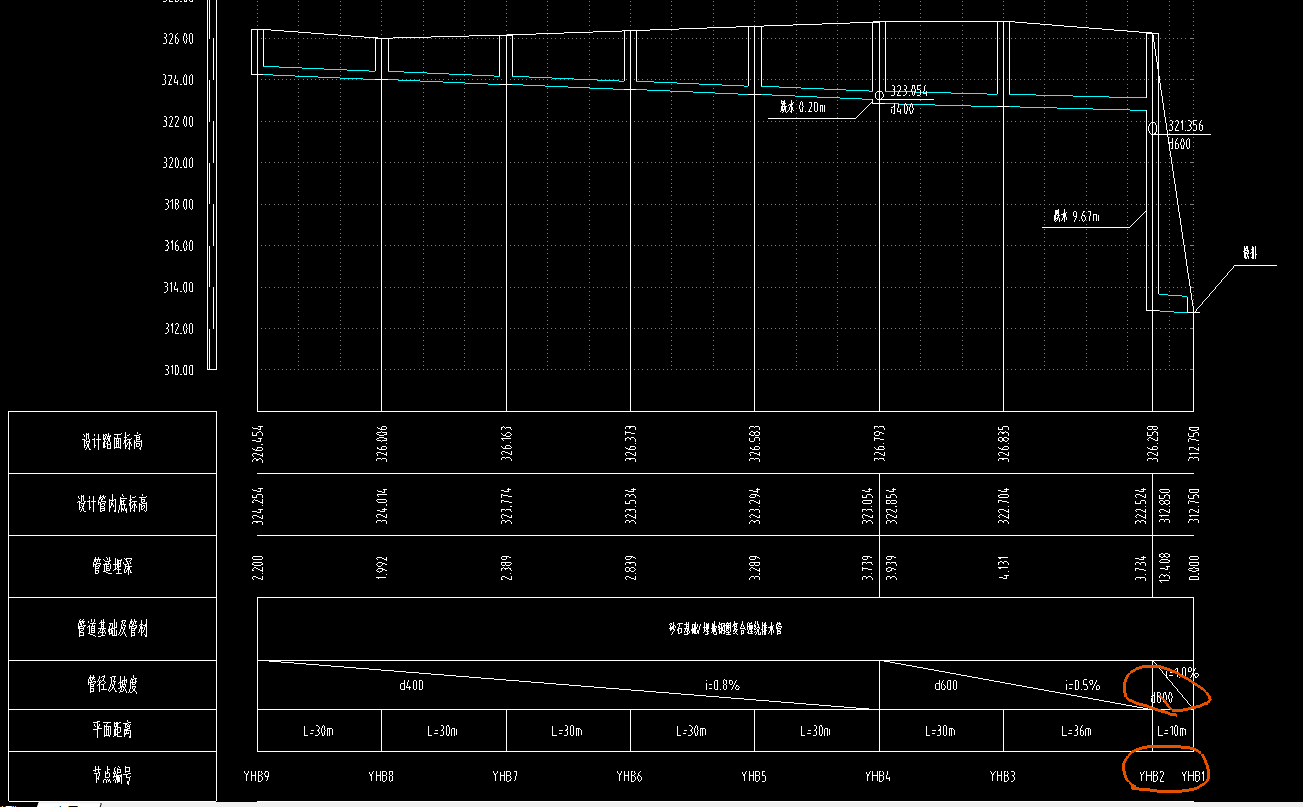Pick burial depth value 3.939
This screenshot has width=1303, height=807.
(x=892, y=567)
